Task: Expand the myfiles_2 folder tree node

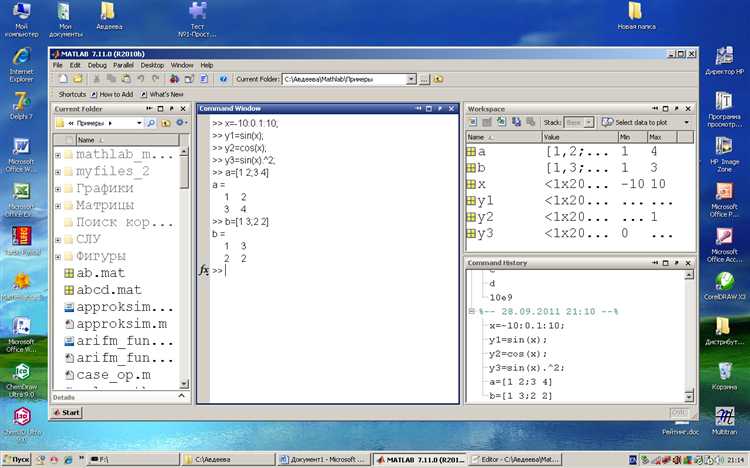Action: tap(57, 172)
